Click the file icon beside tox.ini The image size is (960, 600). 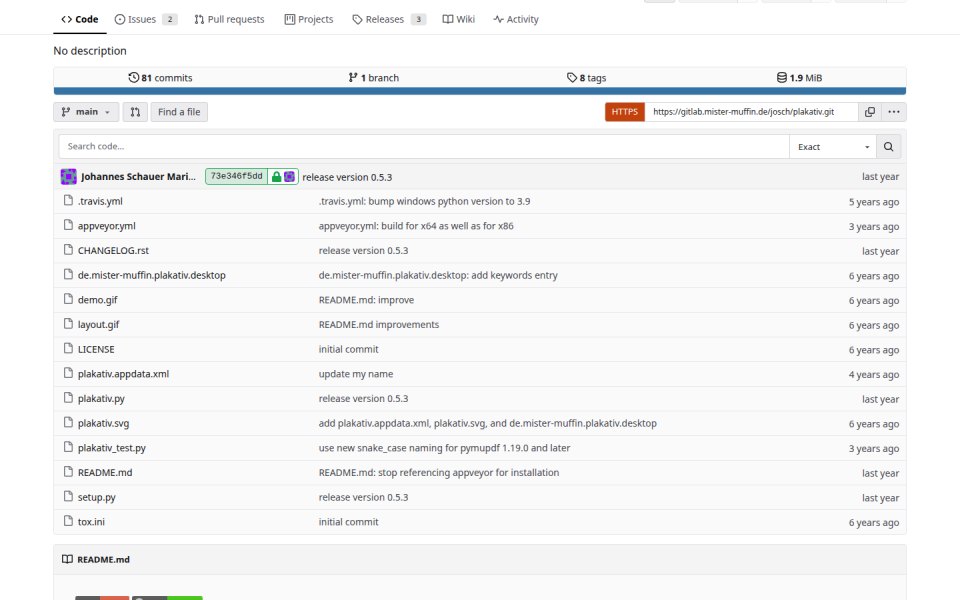click(69, 522)
